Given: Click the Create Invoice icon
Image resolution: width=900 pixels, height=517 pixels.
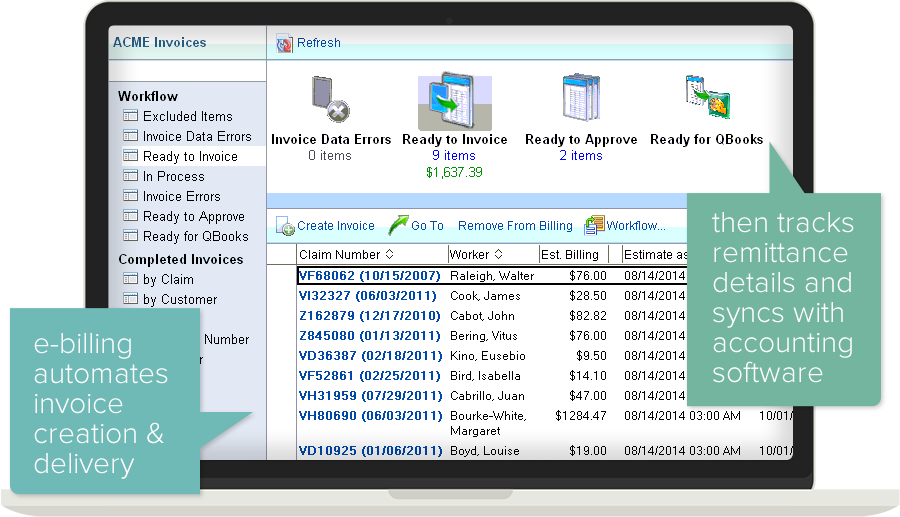Looking at the screenshot, I should (285, 226).
